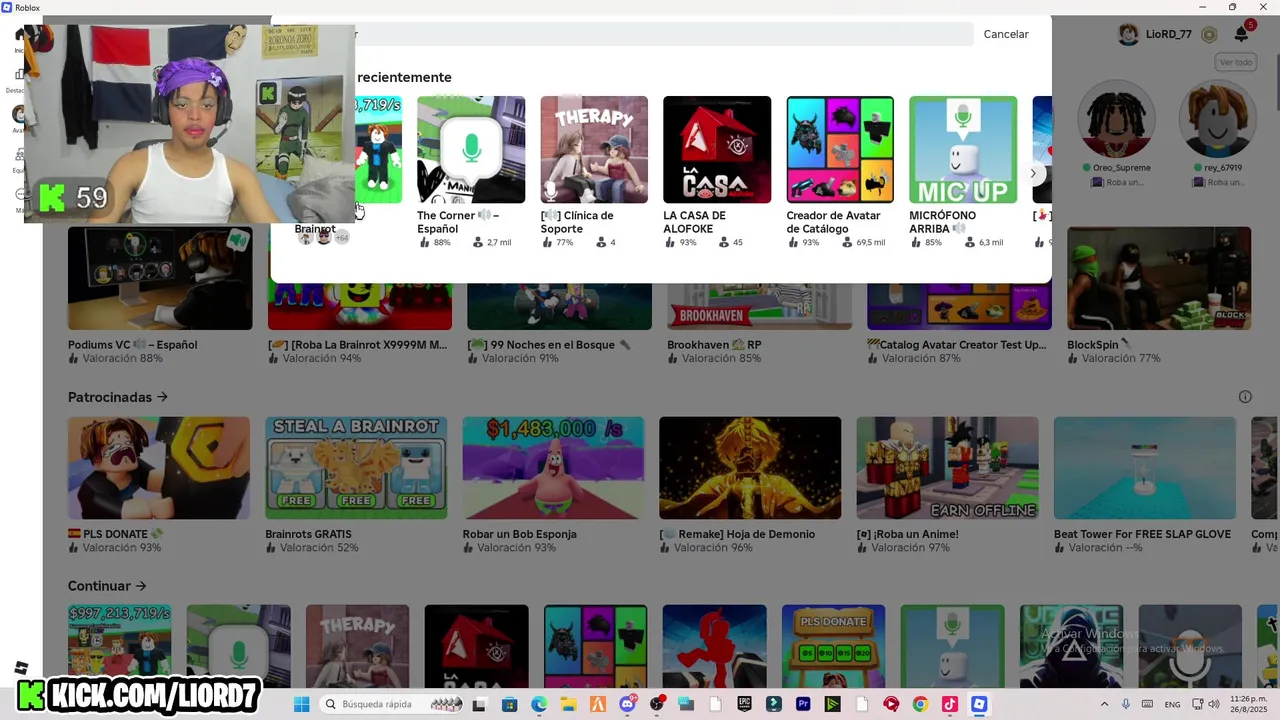Image resolution: width=1280 pixels, height=720 pixels.
Task: Open sponsored PLS DONATE thumbnail
Action: click(x=159, y=468)
